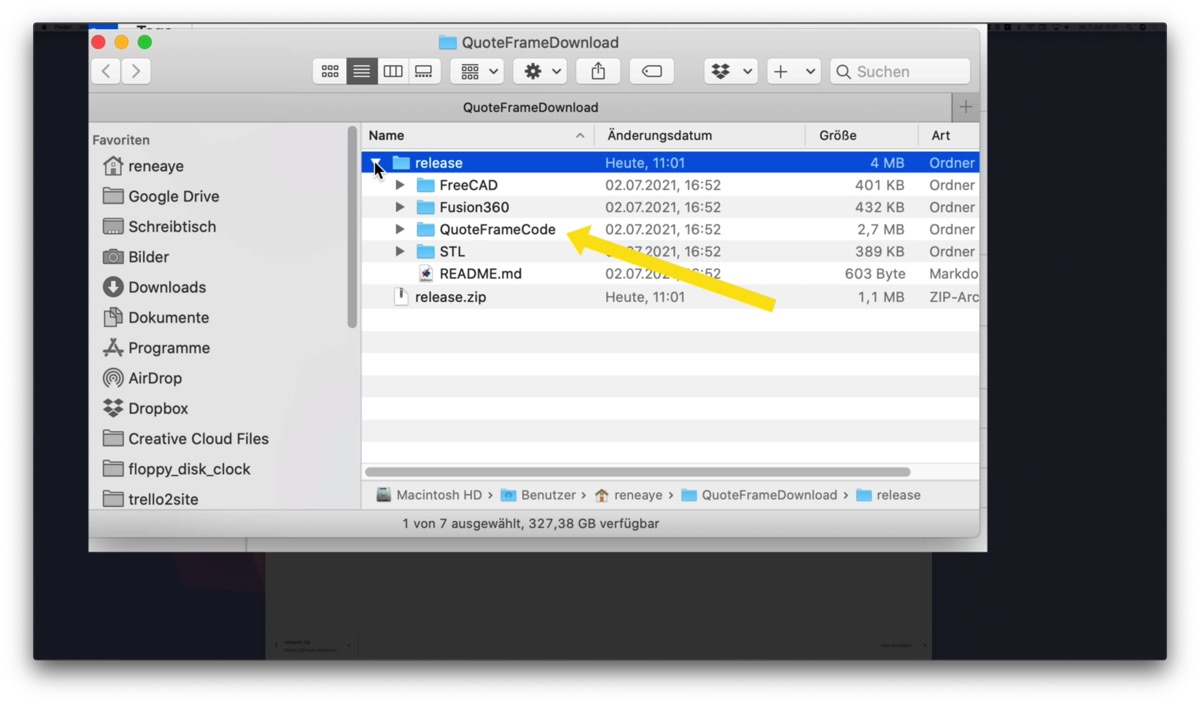Click the QuoteFrameCode folder icon
The width and height of the screenshot is (1200, 704).
pos(425,229)
